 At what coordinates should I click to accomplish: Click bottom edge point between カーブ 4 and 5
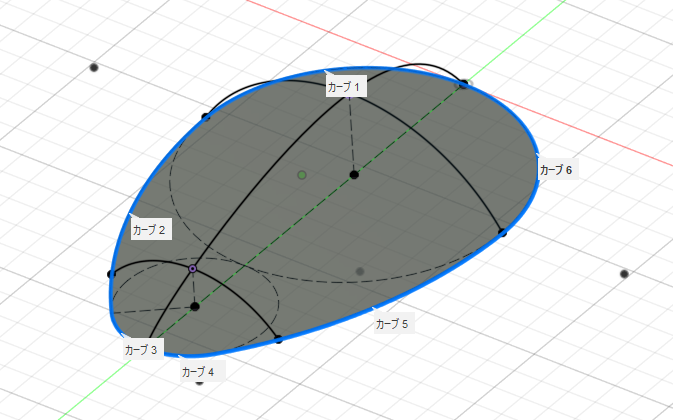(x=278, y=340)
